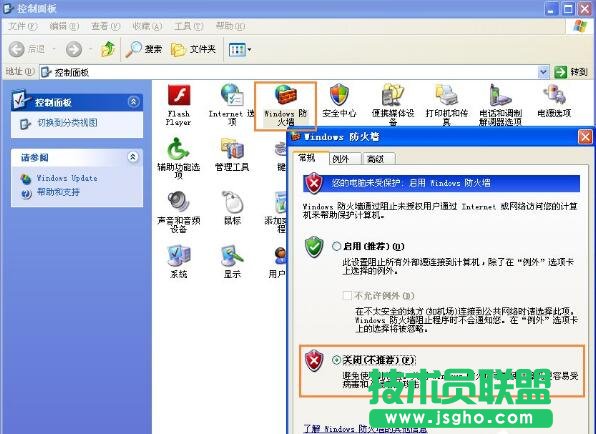The height and width of the screenshot is (434, 596).
Task: Open the Flash Player control panel icon
Action: click(179, 105)
